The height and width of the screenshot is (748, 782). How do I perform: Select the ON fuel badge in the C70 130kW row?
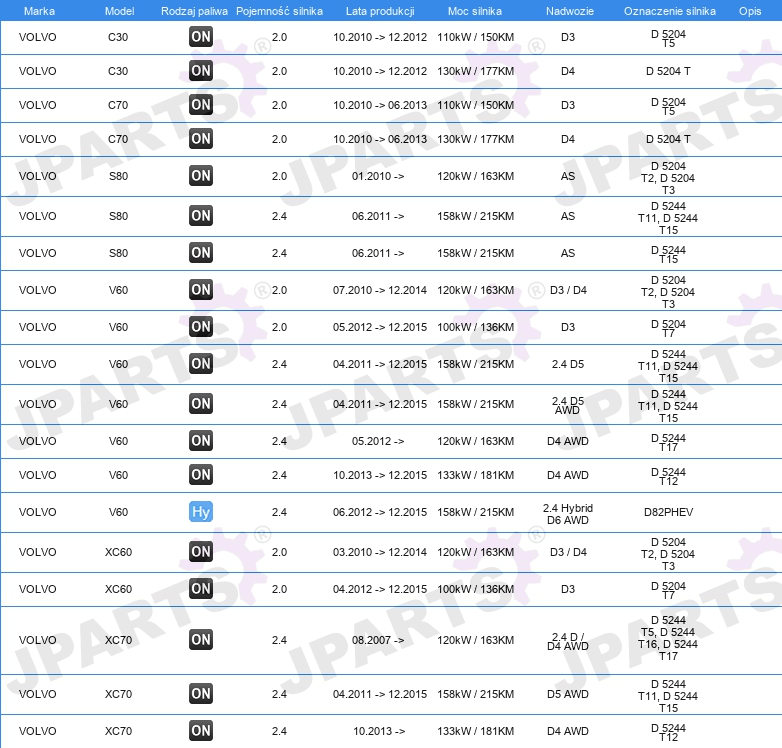[201, 139]
